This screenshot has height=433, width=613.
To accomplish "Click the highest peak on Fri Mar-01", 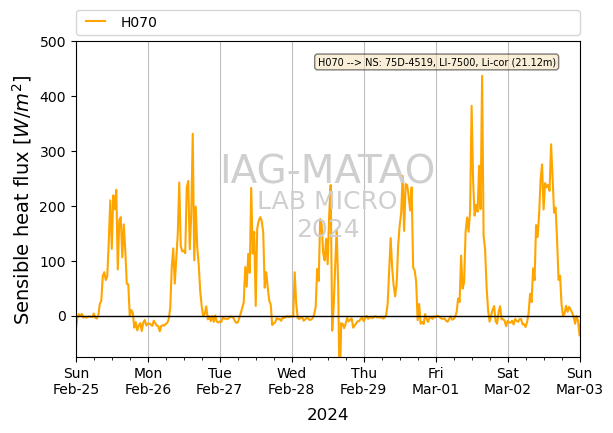I will [482, 76].
